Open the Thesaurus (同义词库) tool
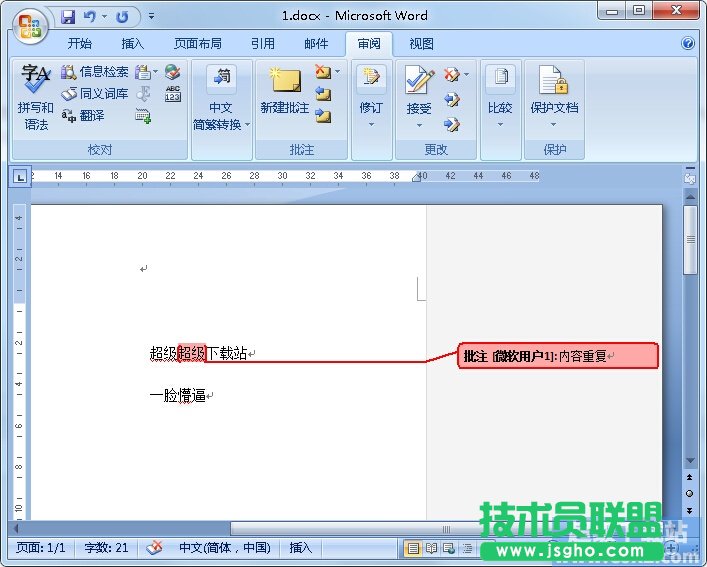Viewport: 707px width, 567px height. coord(95,93)
